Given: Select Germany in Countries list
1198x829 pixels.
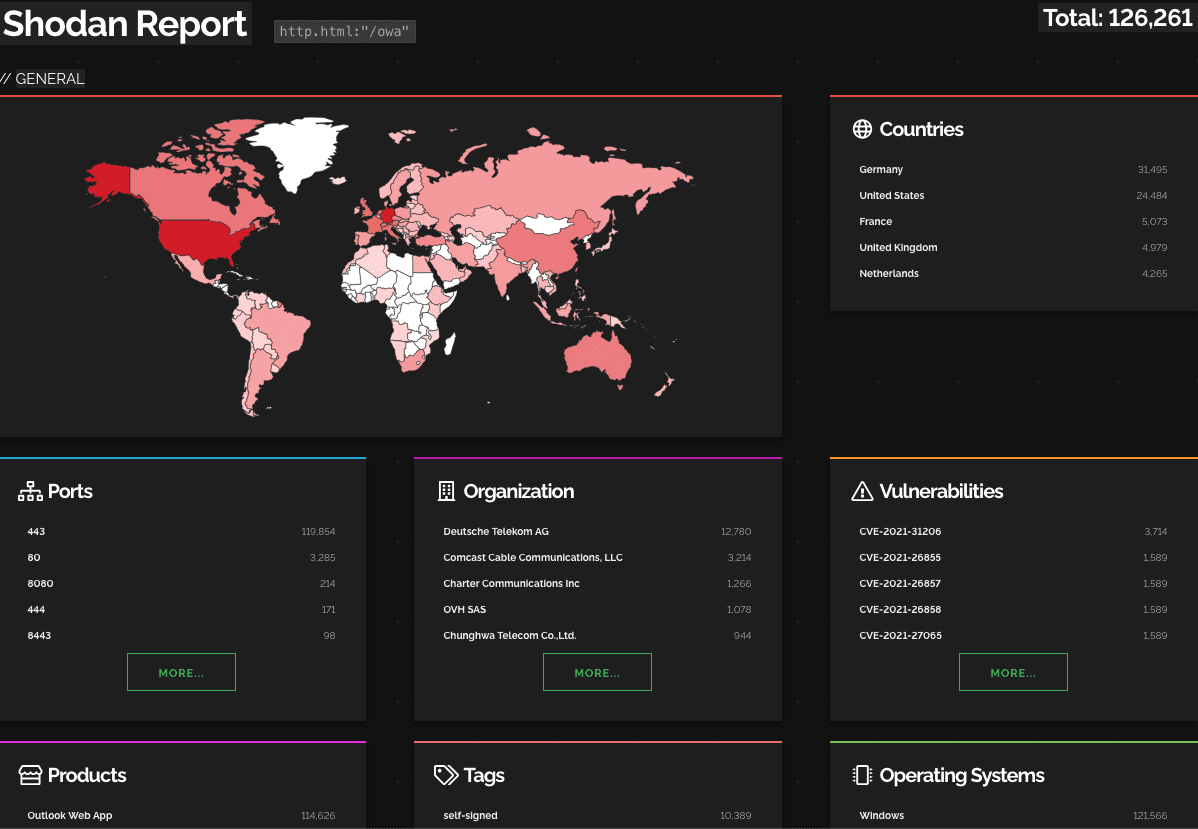Looking at the screenshot, I should click(x=1013, y=170).
